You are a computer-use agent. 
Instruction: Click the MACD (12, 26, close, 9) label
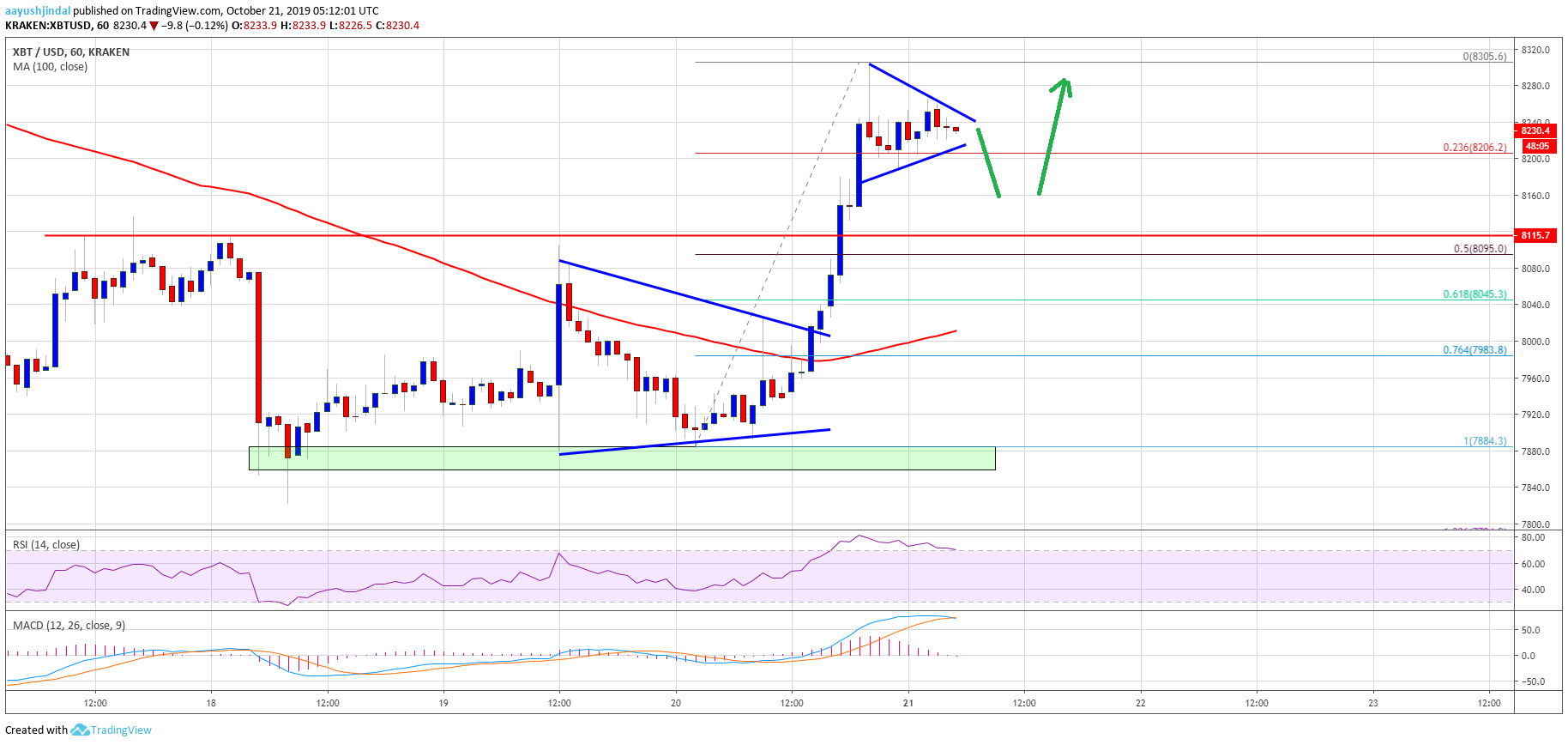click(x=69, y=626)
